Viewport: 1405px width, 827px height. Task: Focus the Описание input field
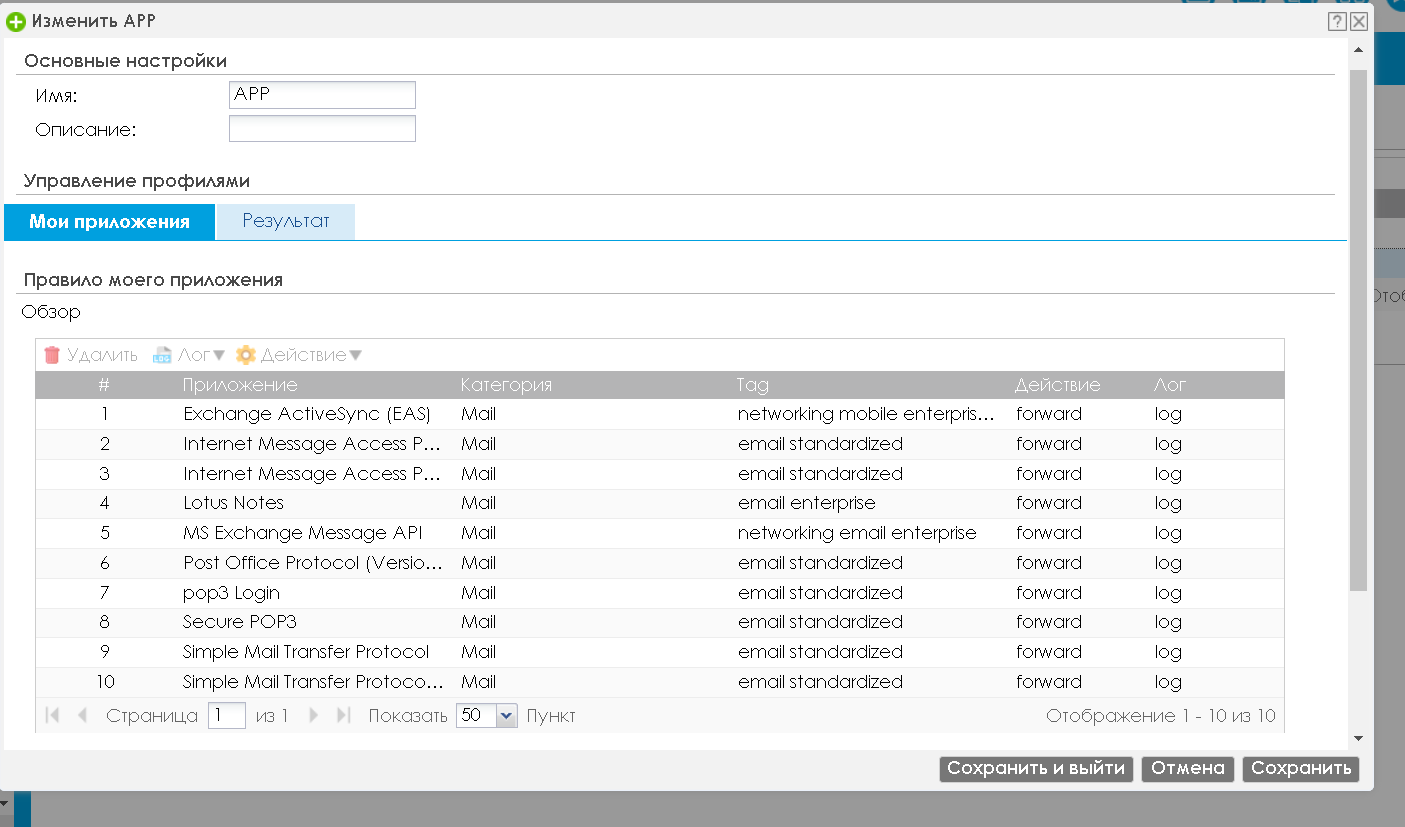[x=322, y=129]
